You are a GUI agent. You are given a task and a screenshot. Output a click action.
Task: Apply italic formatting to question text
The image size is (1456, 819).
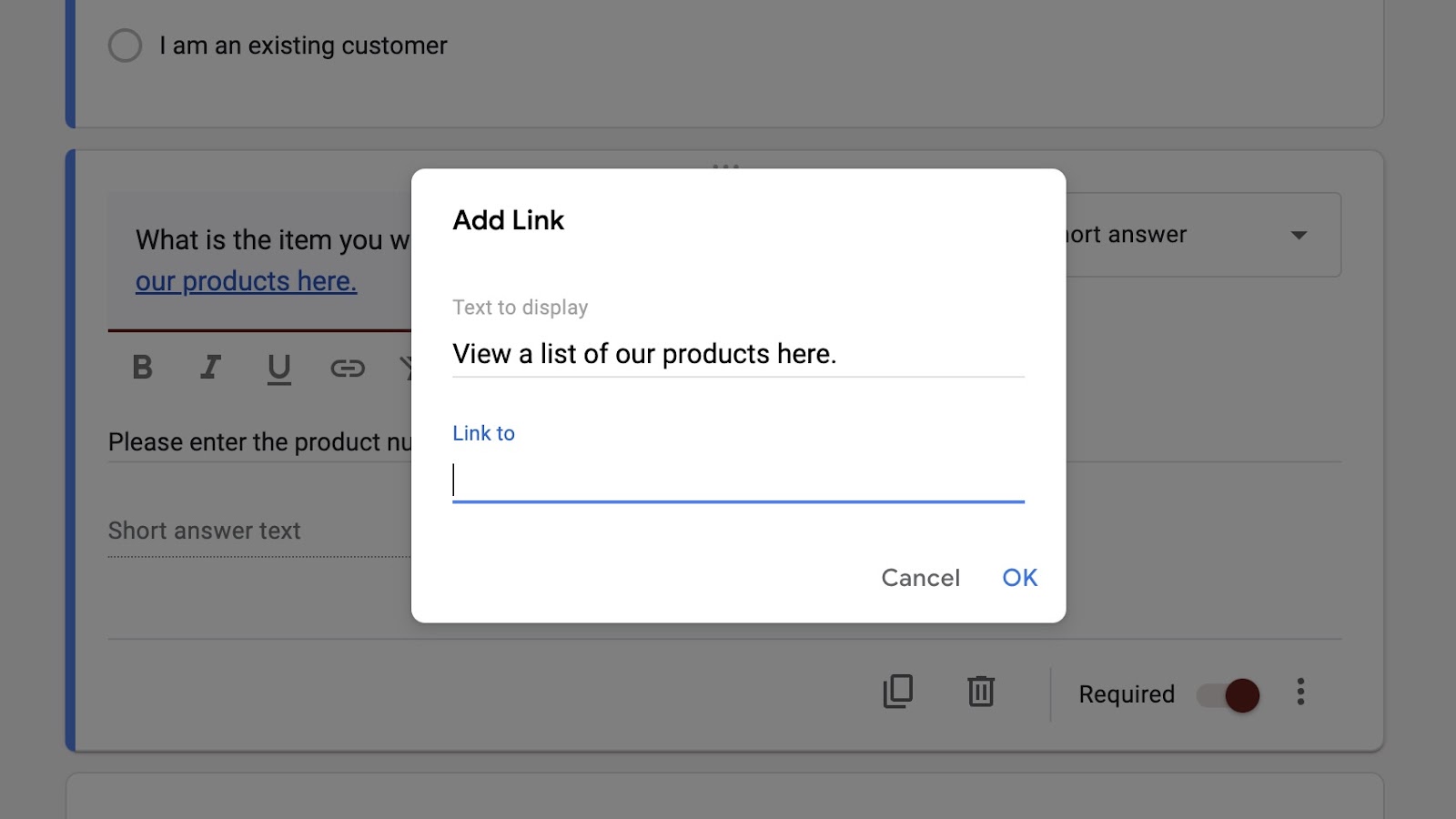(x=210, y=368)
